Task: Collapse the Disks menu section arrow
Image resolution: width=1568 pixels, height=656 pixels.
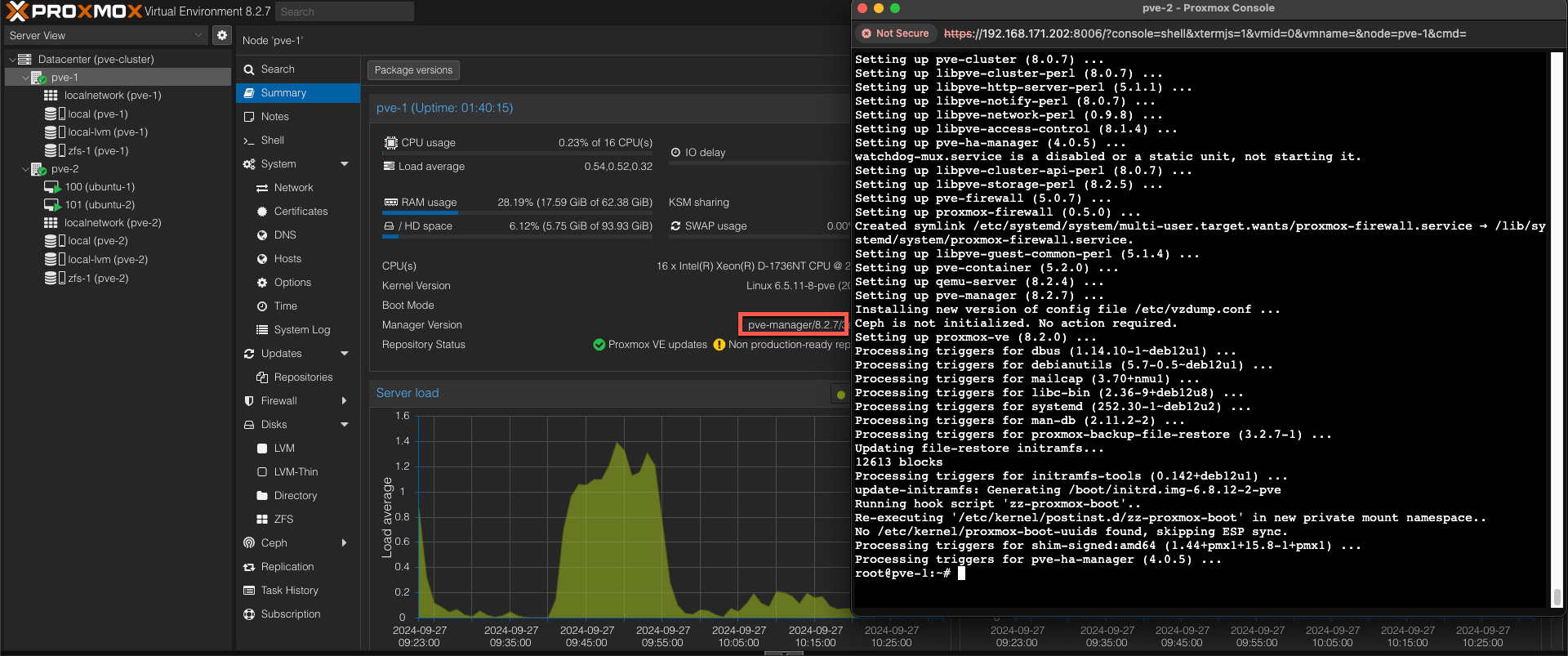Action: click(x=345, y=425)
